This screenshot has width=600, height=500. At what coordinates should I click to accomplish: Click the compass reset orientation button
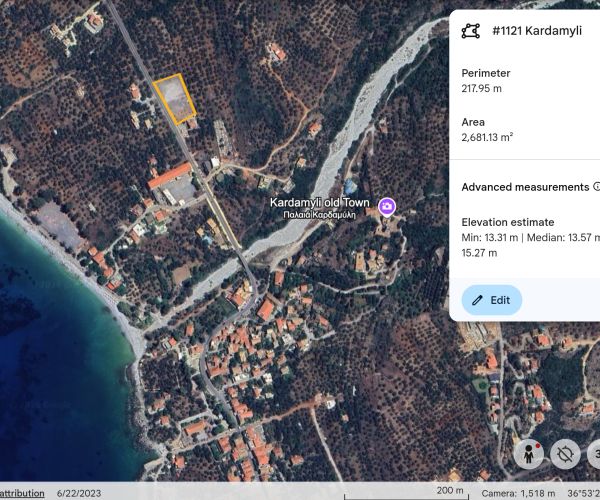point(564,453)
